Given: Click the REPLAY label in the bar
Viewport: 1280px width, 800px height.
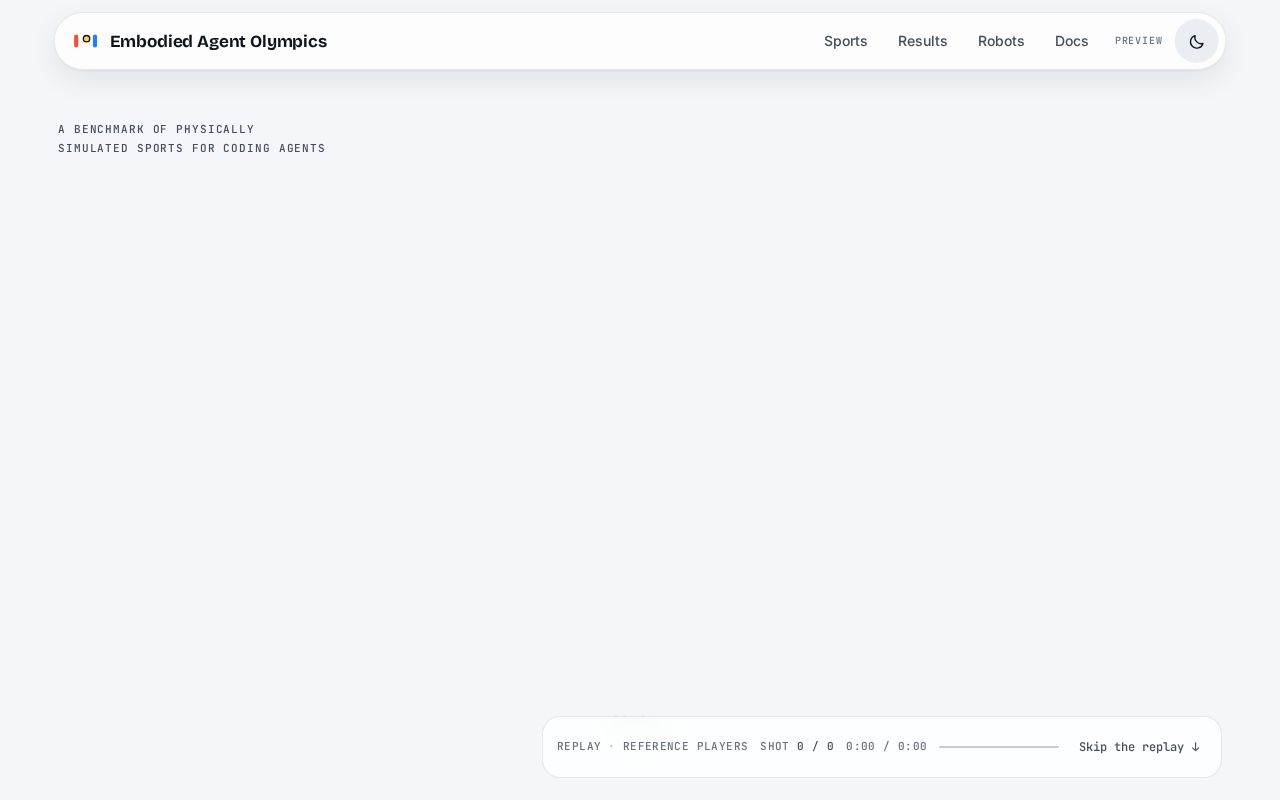Looking at the screenshot, I should click(x=579, y=747).
